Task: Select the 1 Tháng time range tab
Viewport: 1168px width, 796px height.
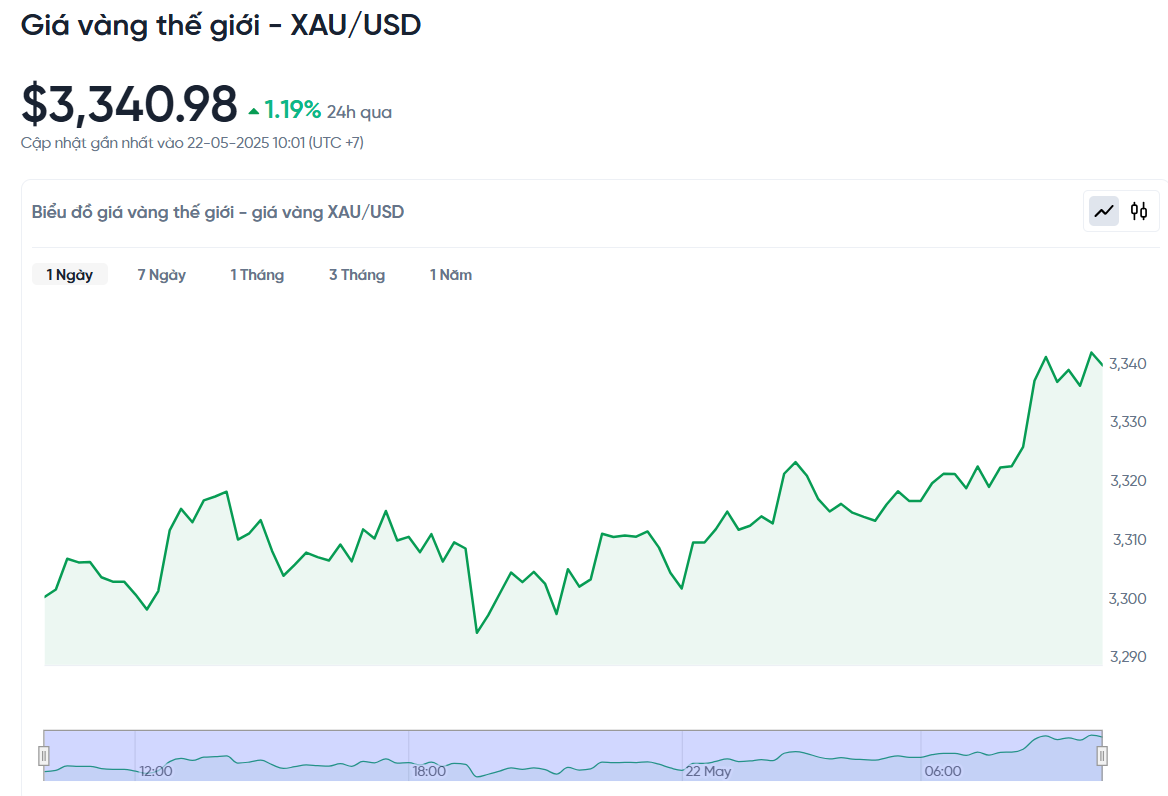Action: [257, 275]
